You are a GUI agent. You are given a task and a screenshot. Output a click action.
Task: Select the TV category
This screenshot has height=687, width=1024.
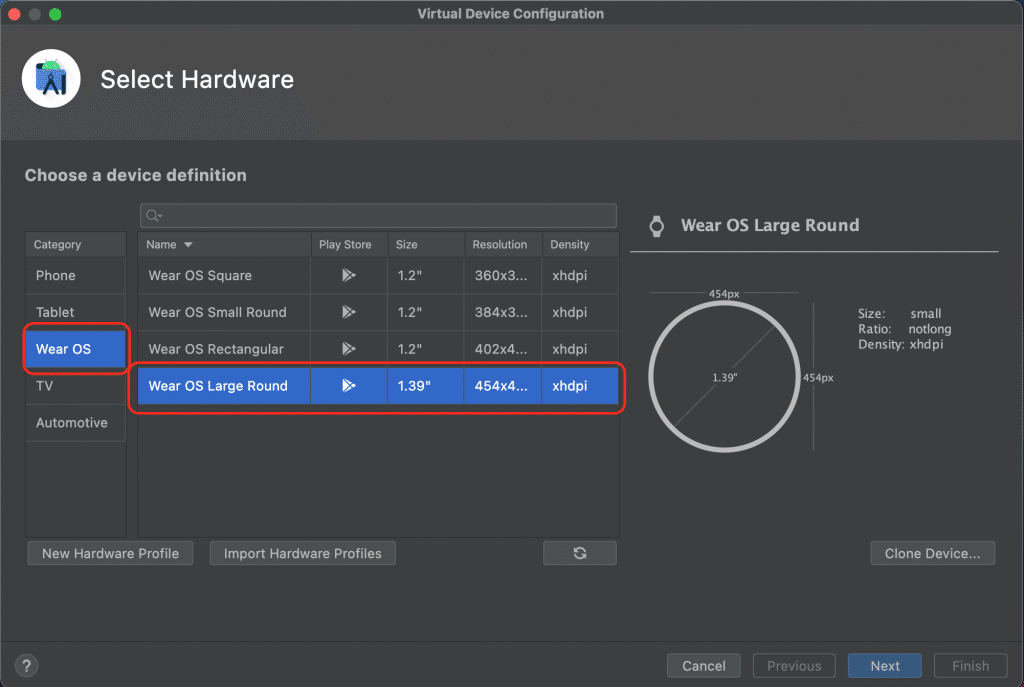(76, 385)
